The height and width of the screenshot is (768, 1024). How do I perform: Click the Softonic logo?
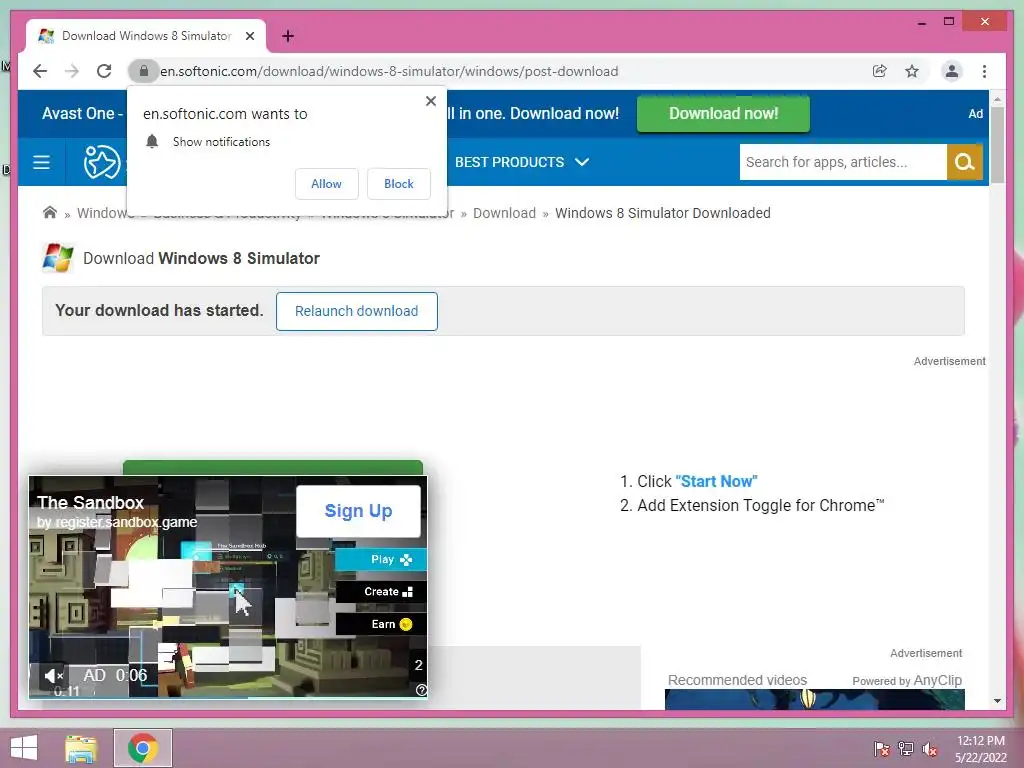point(102,162)
